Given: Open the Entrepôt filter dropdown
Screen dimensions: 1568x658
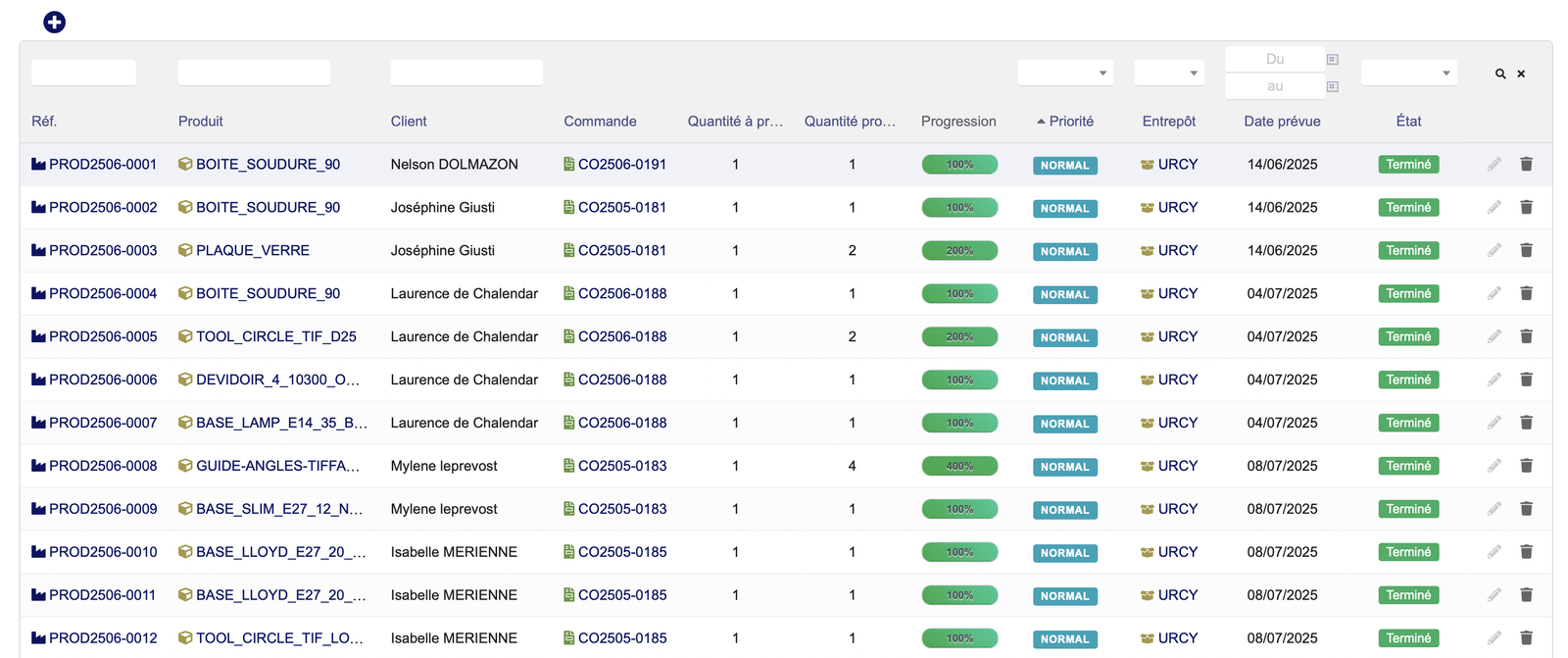Looking at the screenshot, I should 1169,73.
